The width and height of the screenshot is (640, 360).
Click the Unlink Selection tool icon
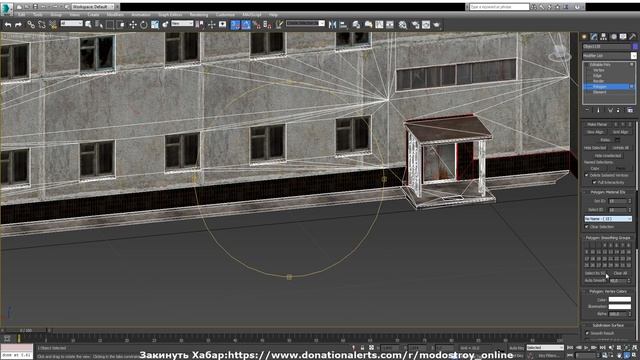click(x=42, y=25)
